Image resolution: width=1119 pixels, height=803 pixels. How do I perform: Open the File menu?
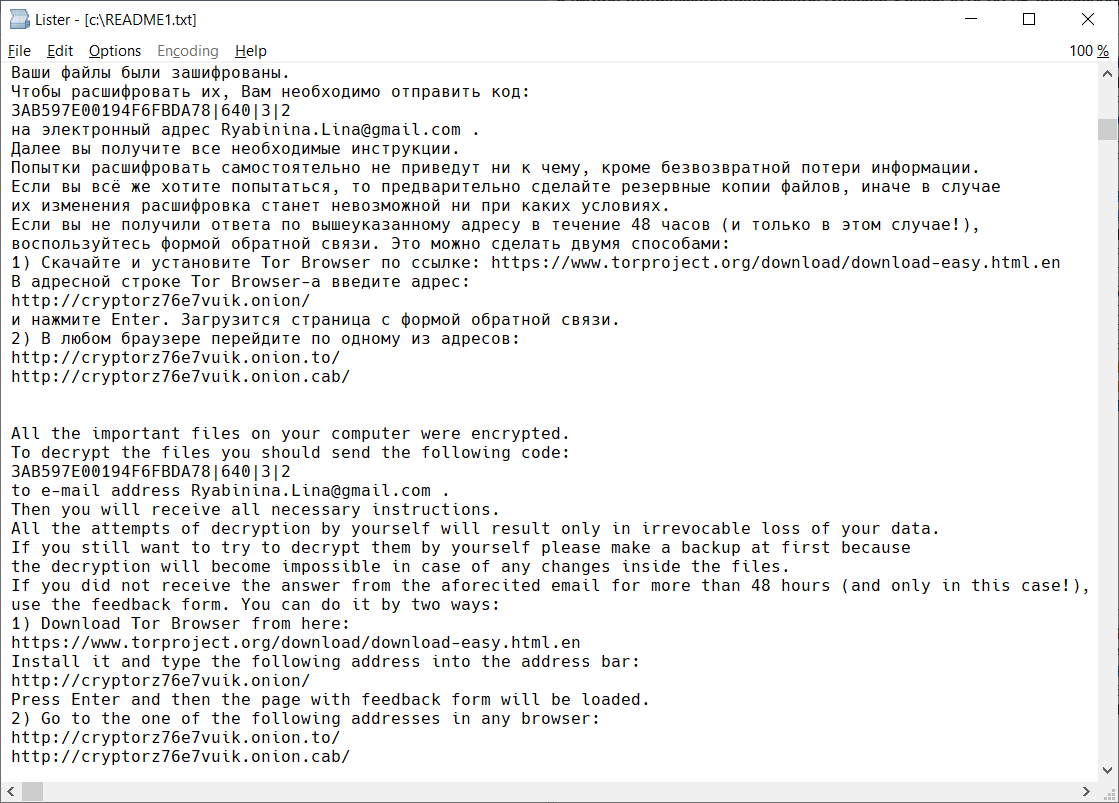pyautogui.click(x=18, y=51)
